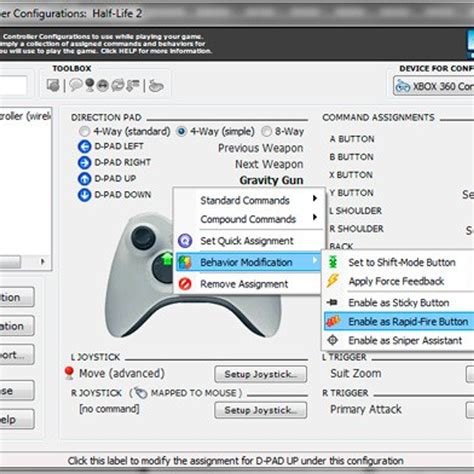Screen dimensions: 474x474
Task: Click the 'Primary Attack' R TRIGGER assignment
Action: click(366, 409)
